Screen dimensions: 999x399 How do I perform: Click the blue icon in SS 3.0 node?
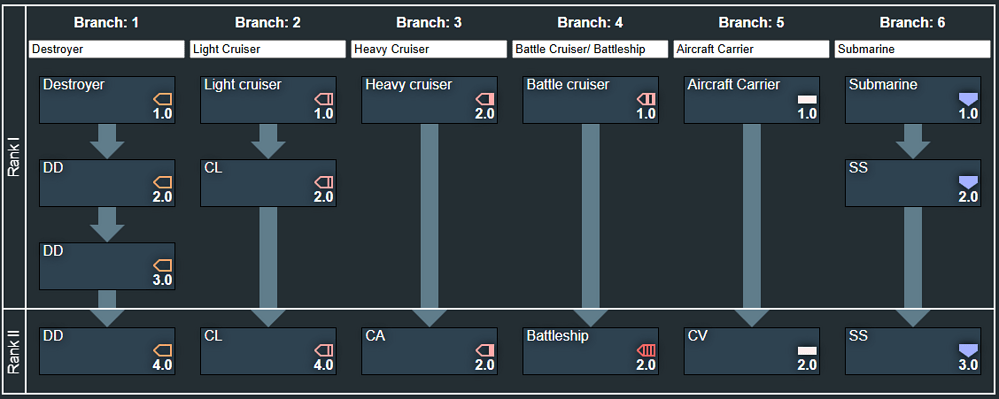968,350
